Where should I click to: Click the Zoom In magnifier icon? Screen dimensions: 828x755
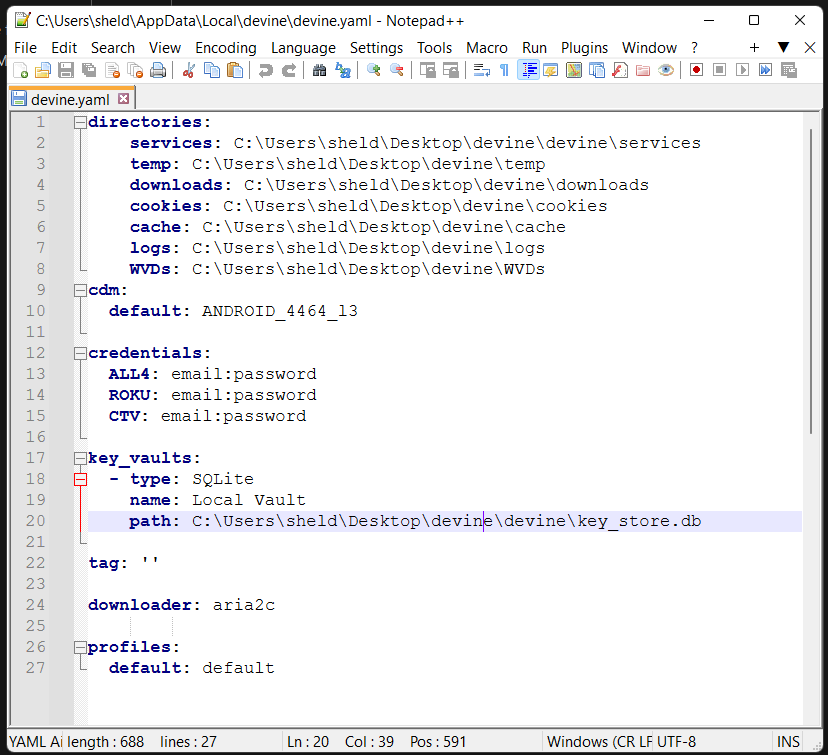click(374, 70)
